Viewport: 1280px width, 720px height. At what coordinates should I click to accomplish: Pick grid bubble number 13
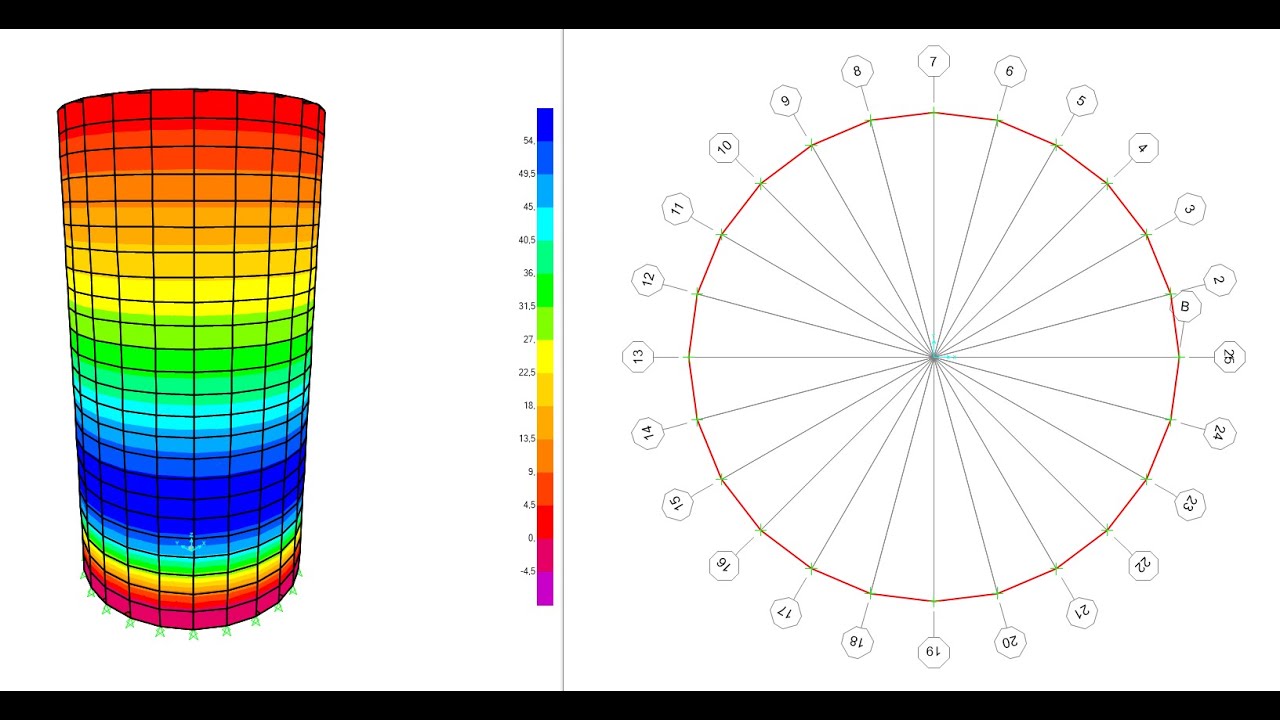(x=638, y=357)
